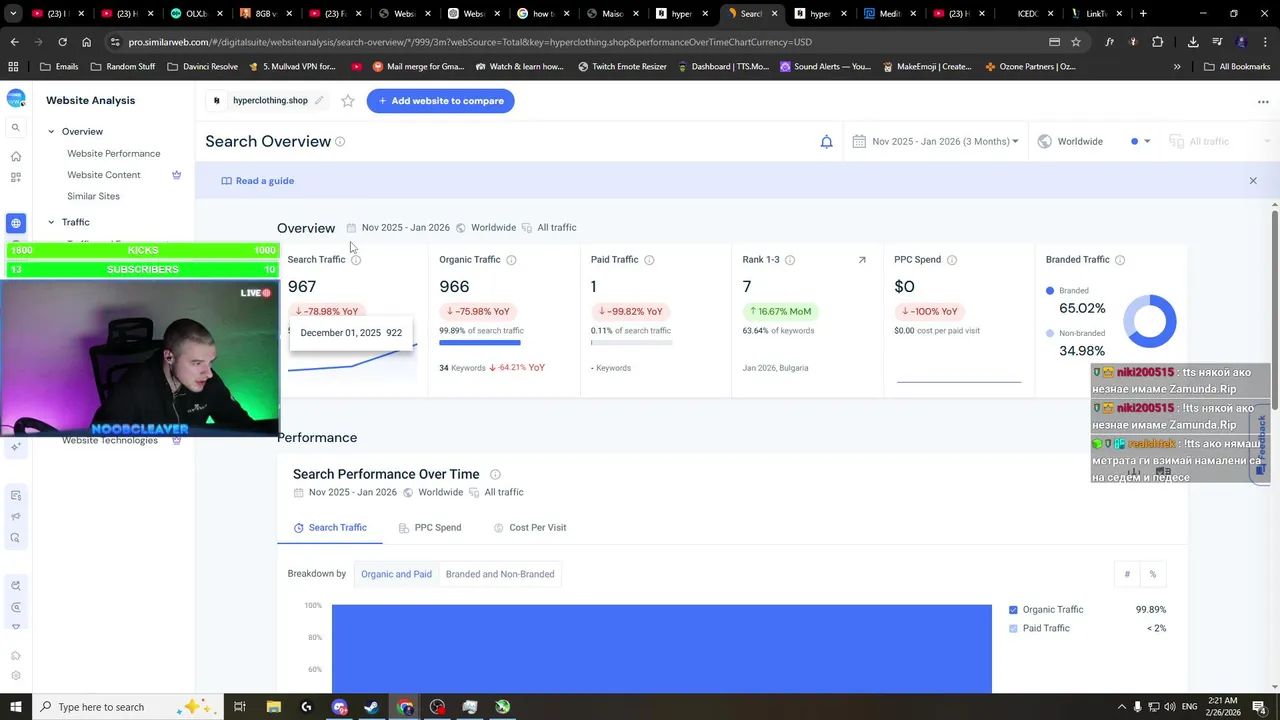This screenshot has height=720, width=1280.
Task: Click the browser address bar URL
Action: 470,42
